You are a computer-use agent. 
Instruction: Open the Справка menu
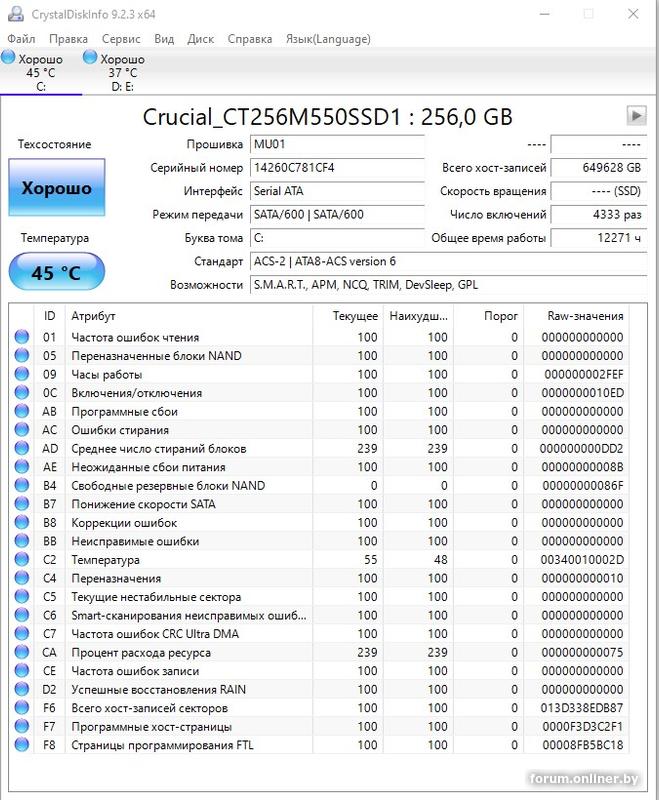[250, 39]
